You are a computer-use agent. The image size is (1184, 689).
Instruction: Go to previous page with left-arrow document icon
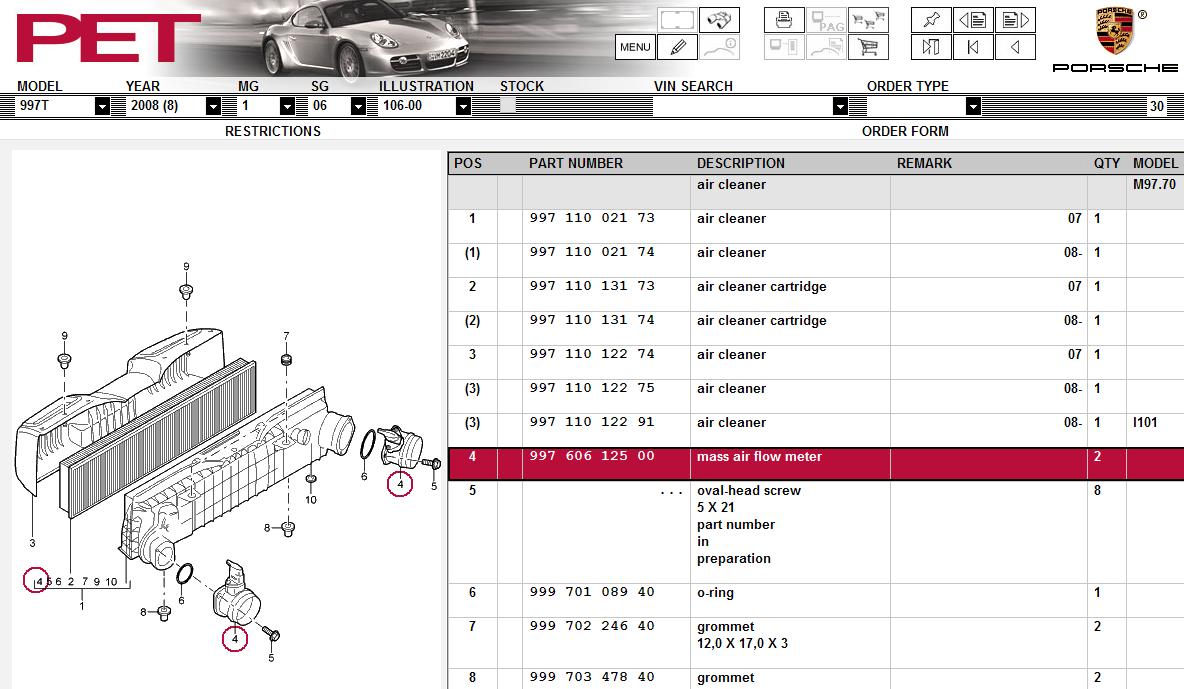pyautogui.click(x=973, y=20)
